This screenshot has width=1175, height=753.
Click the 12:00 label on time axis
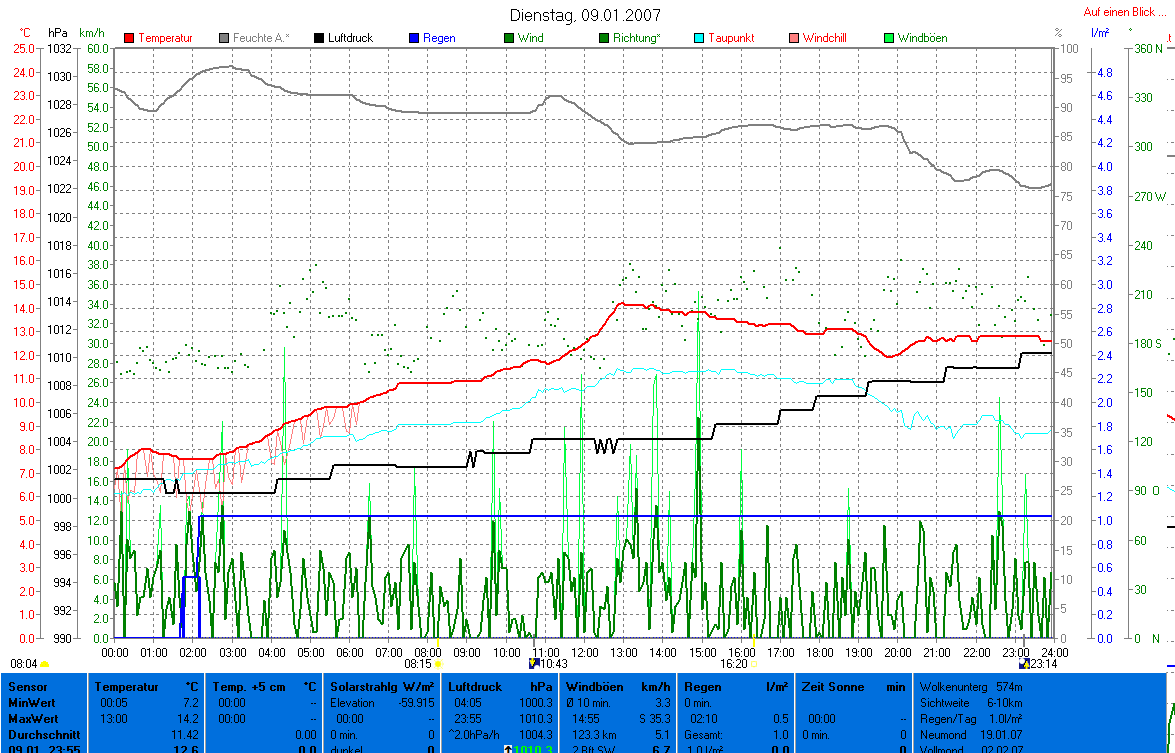pos(584,652)
